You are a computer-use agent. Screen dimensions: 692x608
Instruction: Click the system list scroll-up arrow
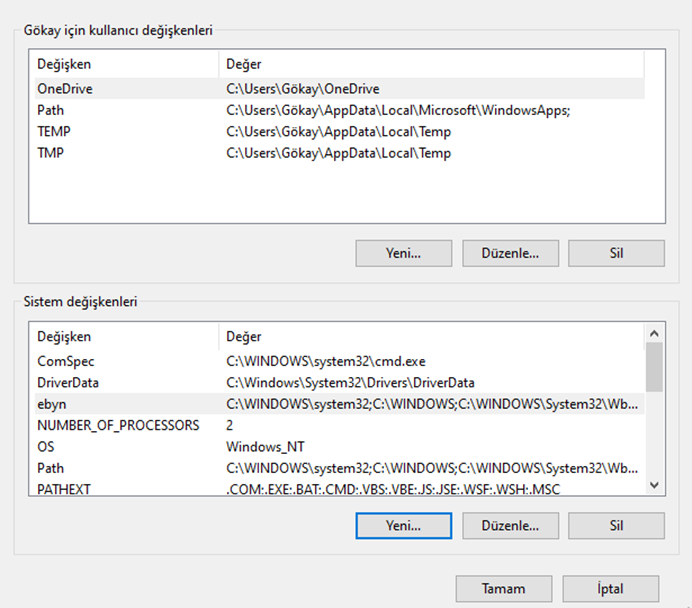coord(654,334)
